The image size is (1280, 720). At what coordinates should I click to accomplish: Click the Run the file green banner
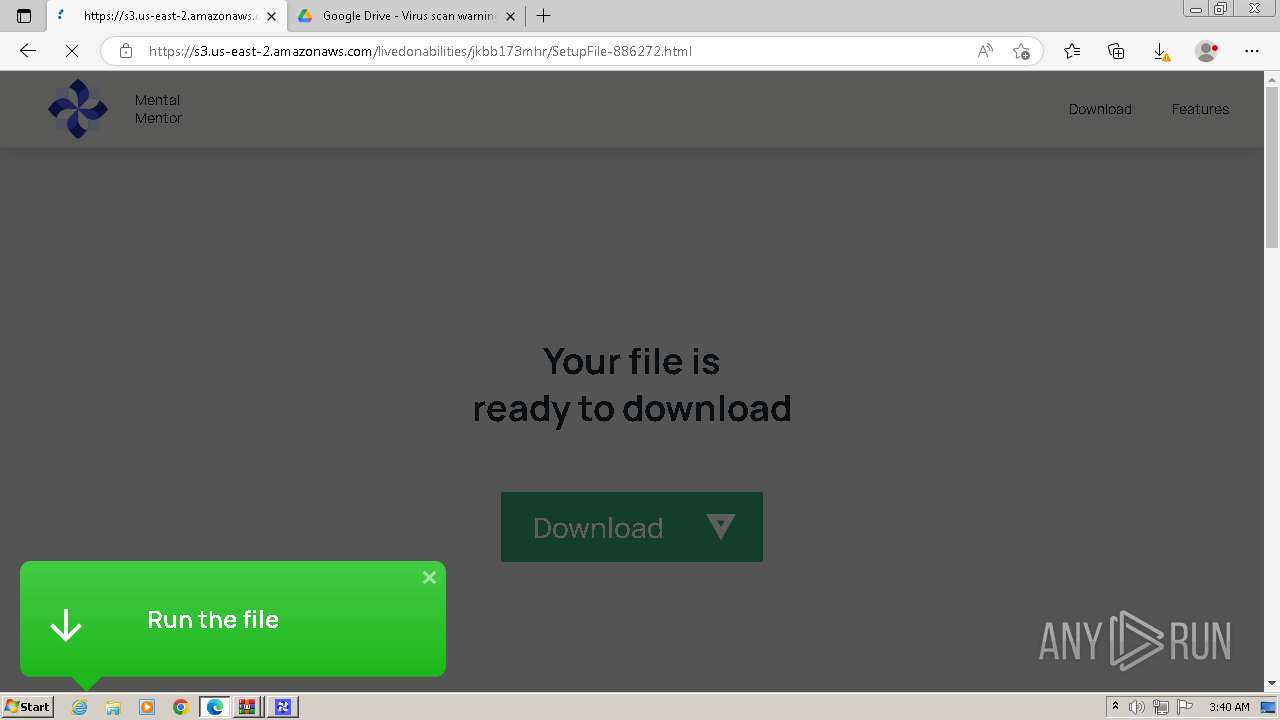(233, 619)
